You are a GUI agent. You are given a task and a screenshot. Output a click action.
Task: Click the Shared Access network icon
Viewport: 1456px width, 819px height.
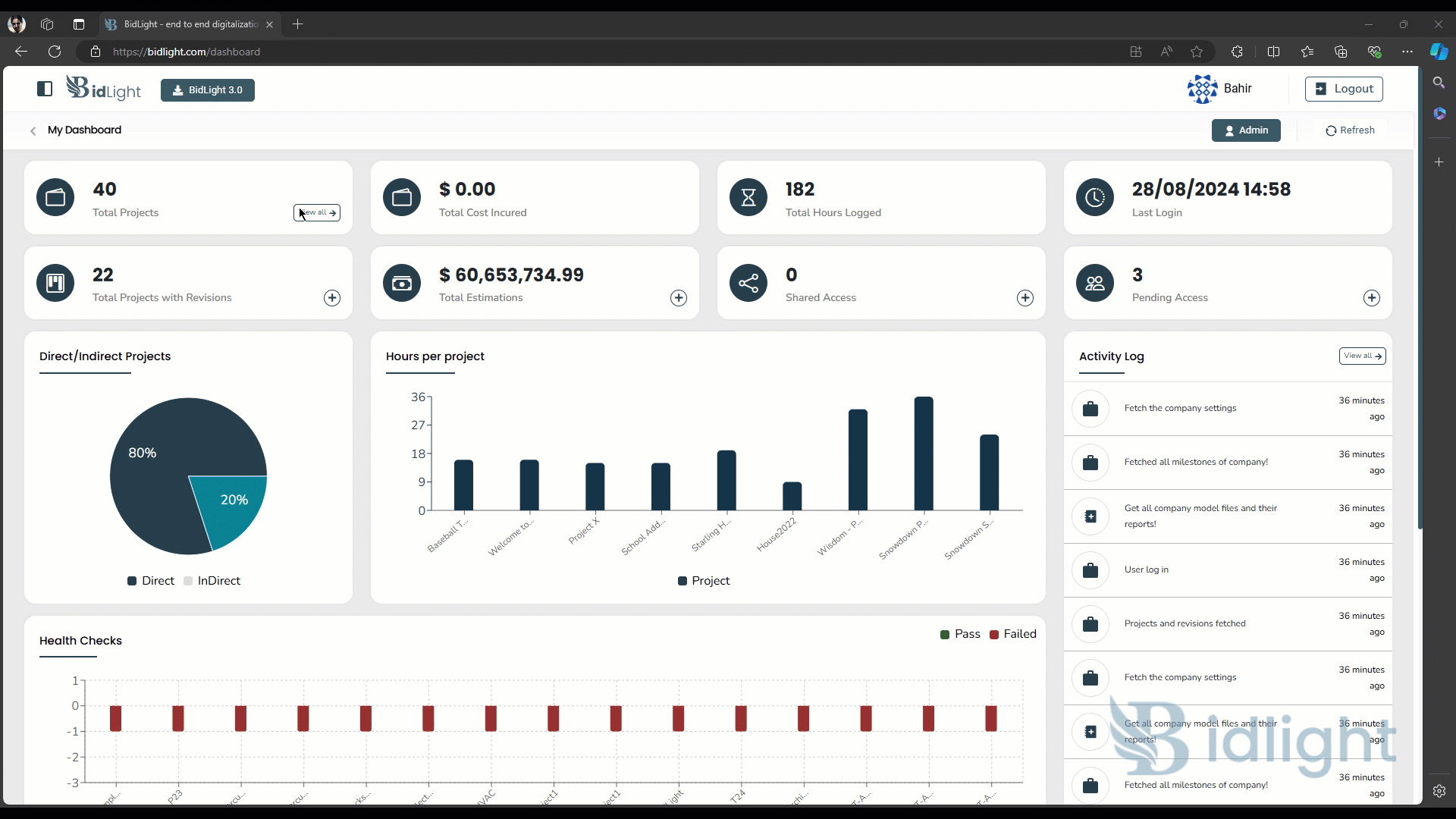point(749,283)
